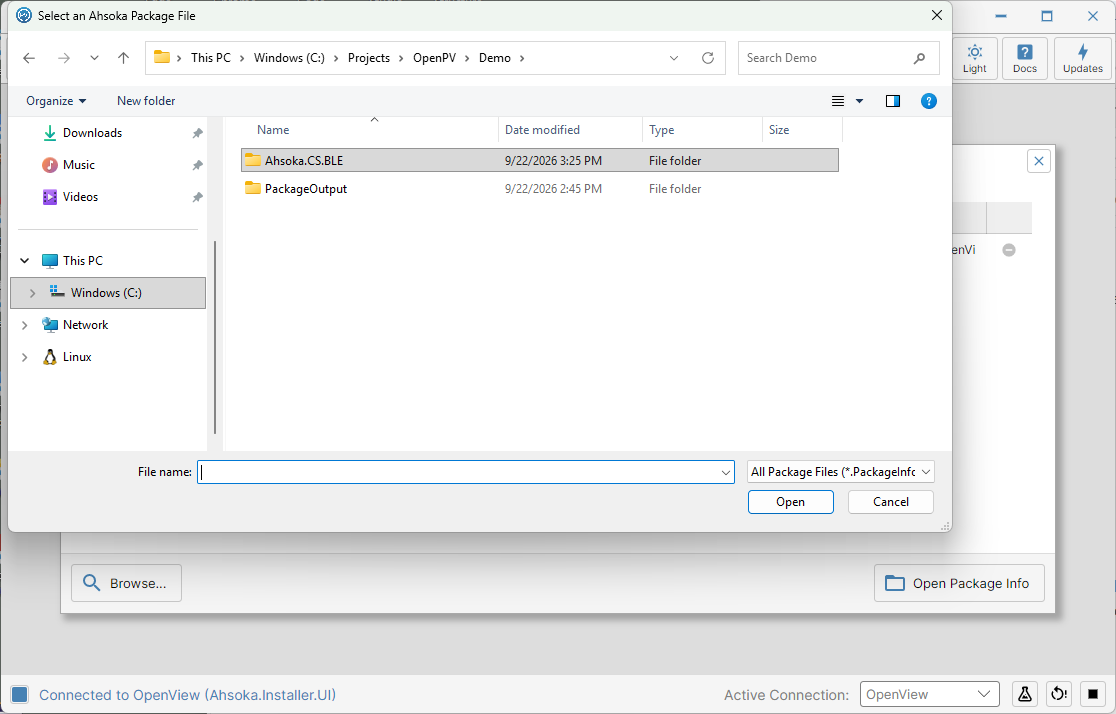
Task: Click the Ahsoka.CS.BLE folder icon
Action: tap(253, 160)
